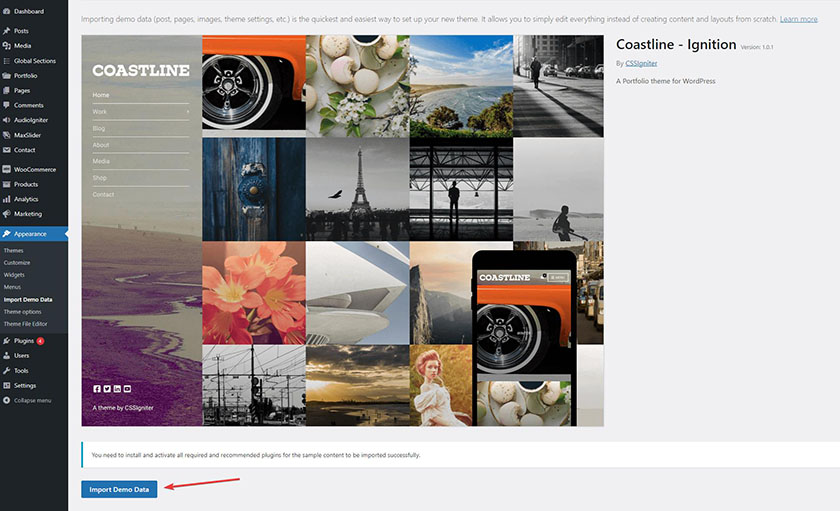The height and width of the screenshot is (511, 840).
Task: Open the Portfolio menu item label
Action: [25, 76]
